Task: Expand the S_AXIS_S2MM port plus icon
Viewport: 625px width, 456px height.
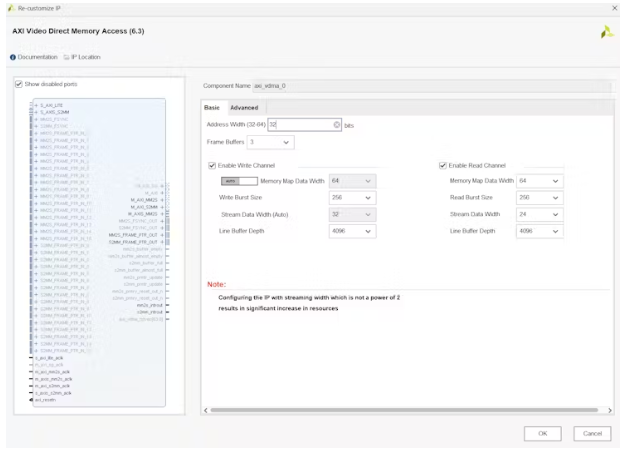Action: coord(35,112)
